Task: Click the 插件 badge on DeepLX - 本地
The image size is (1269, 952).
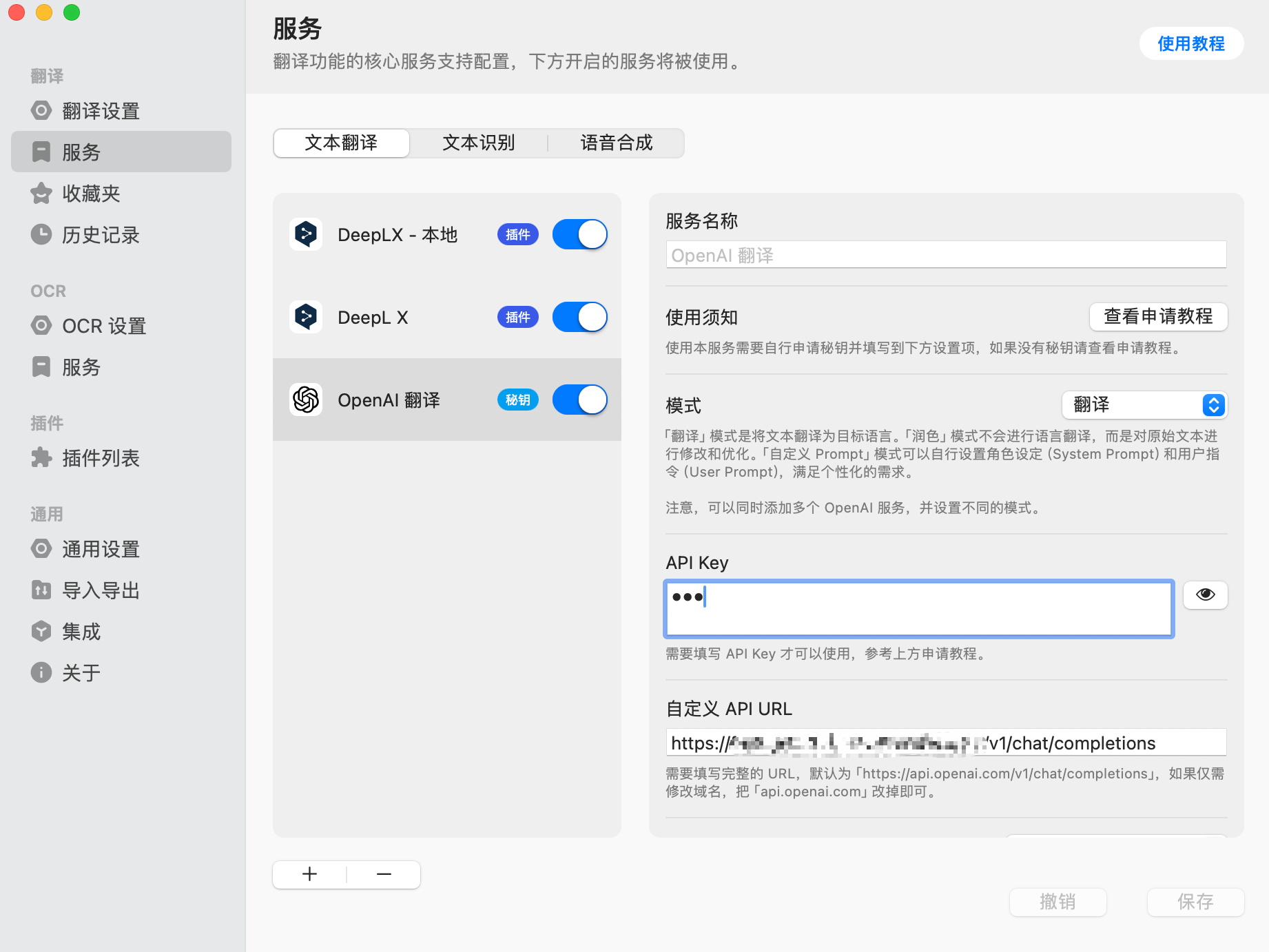Action: tap(518, 235)
